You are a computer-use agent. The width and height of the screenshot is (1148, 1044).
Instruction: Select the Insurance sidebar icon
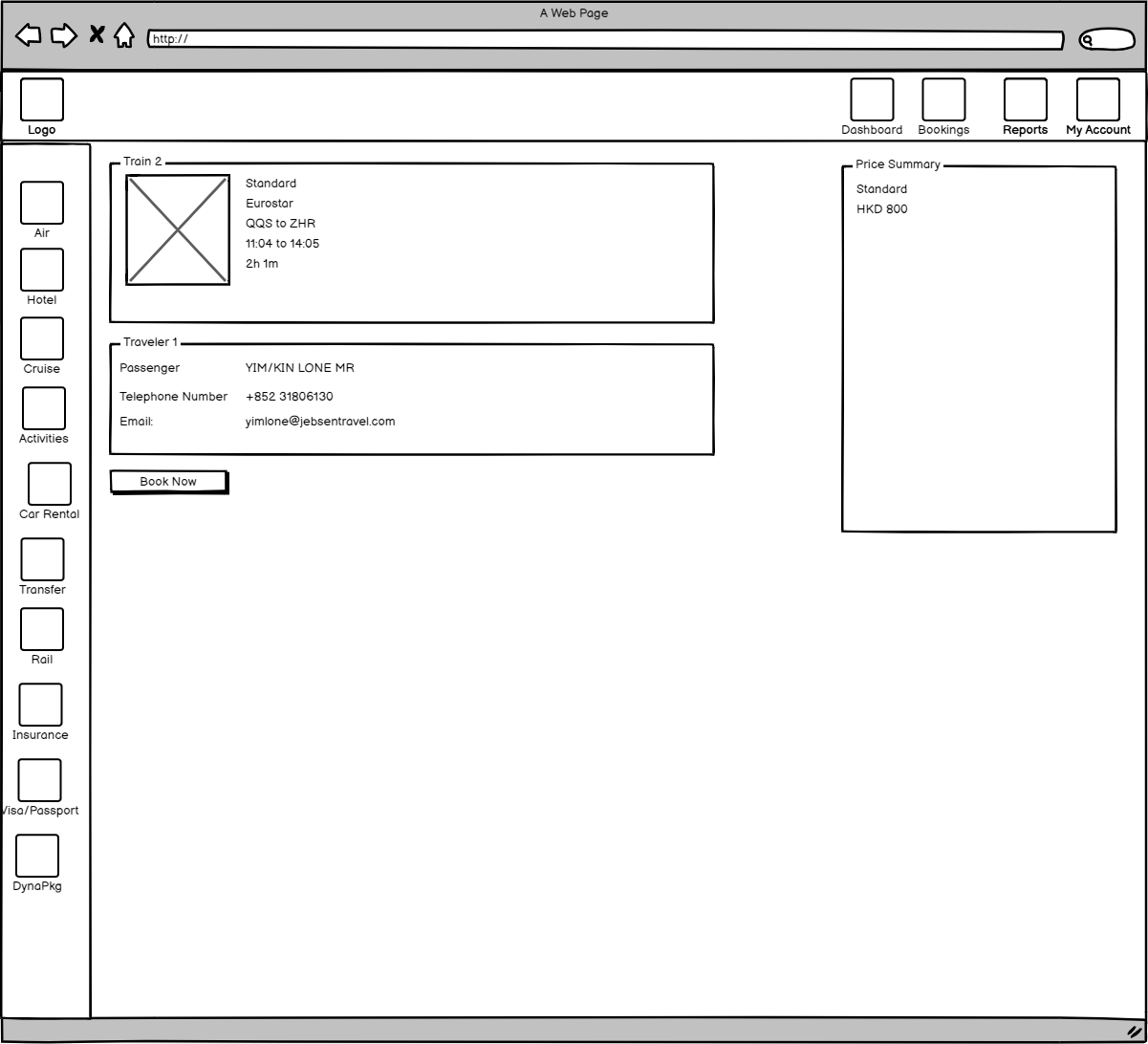click(40, 705)
